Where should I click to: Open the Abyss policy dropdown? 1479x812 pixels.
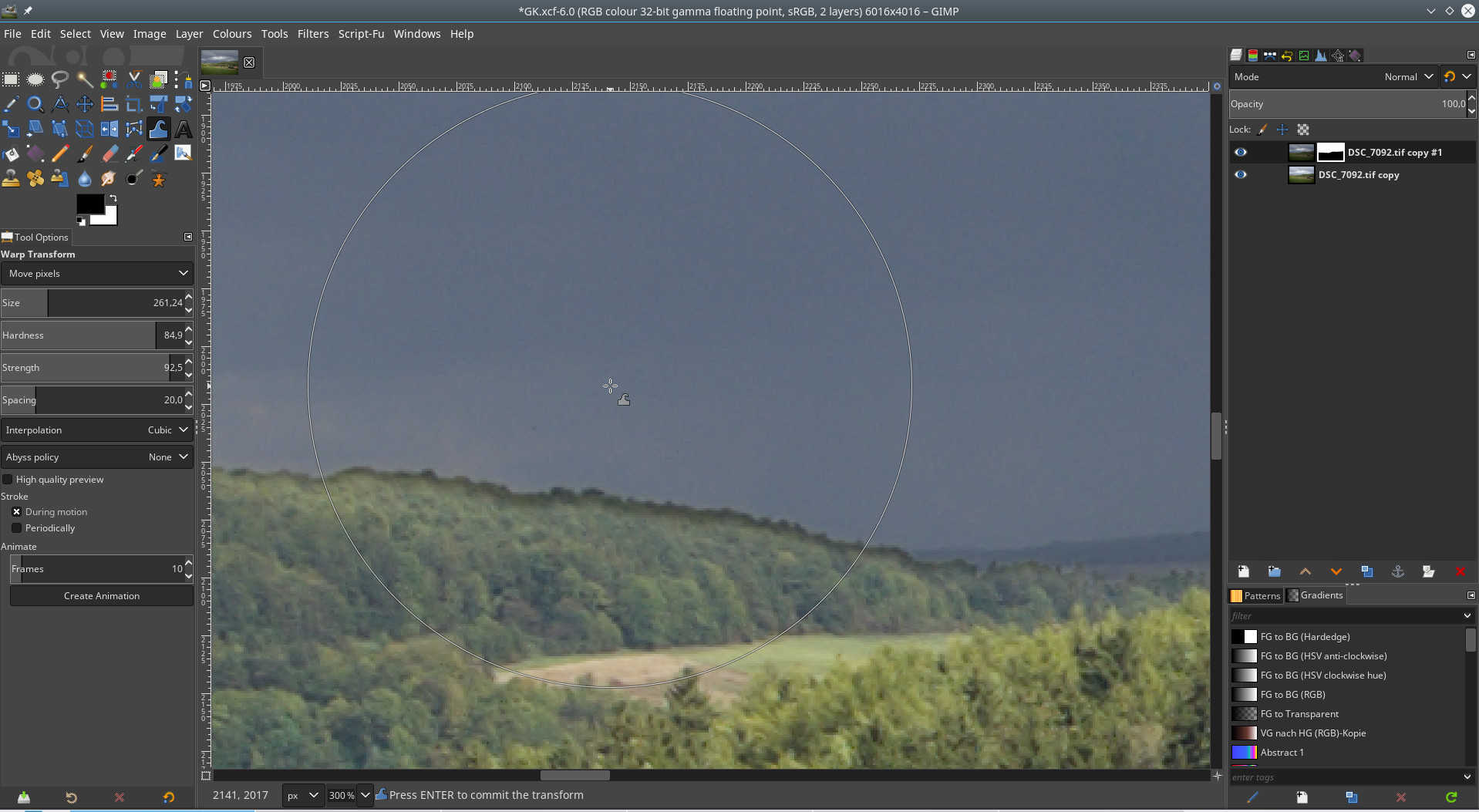pyautogui.click(x=96, y=457)
